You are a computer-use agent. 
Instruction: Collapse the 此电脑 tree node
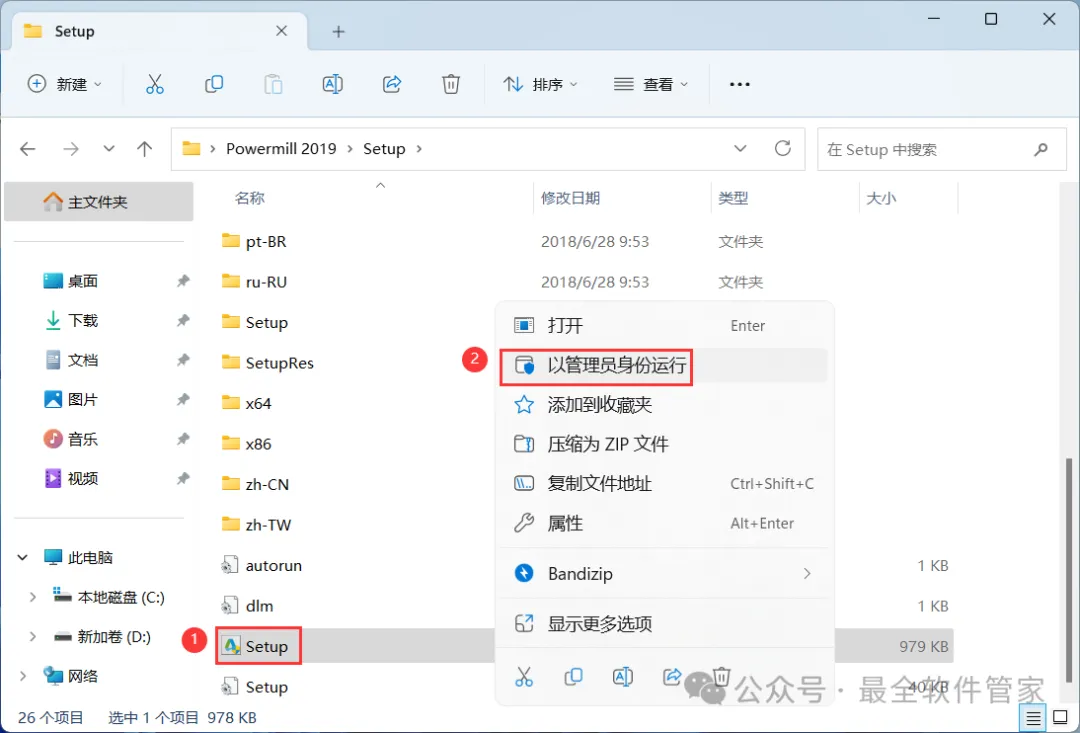click(23, 557)
